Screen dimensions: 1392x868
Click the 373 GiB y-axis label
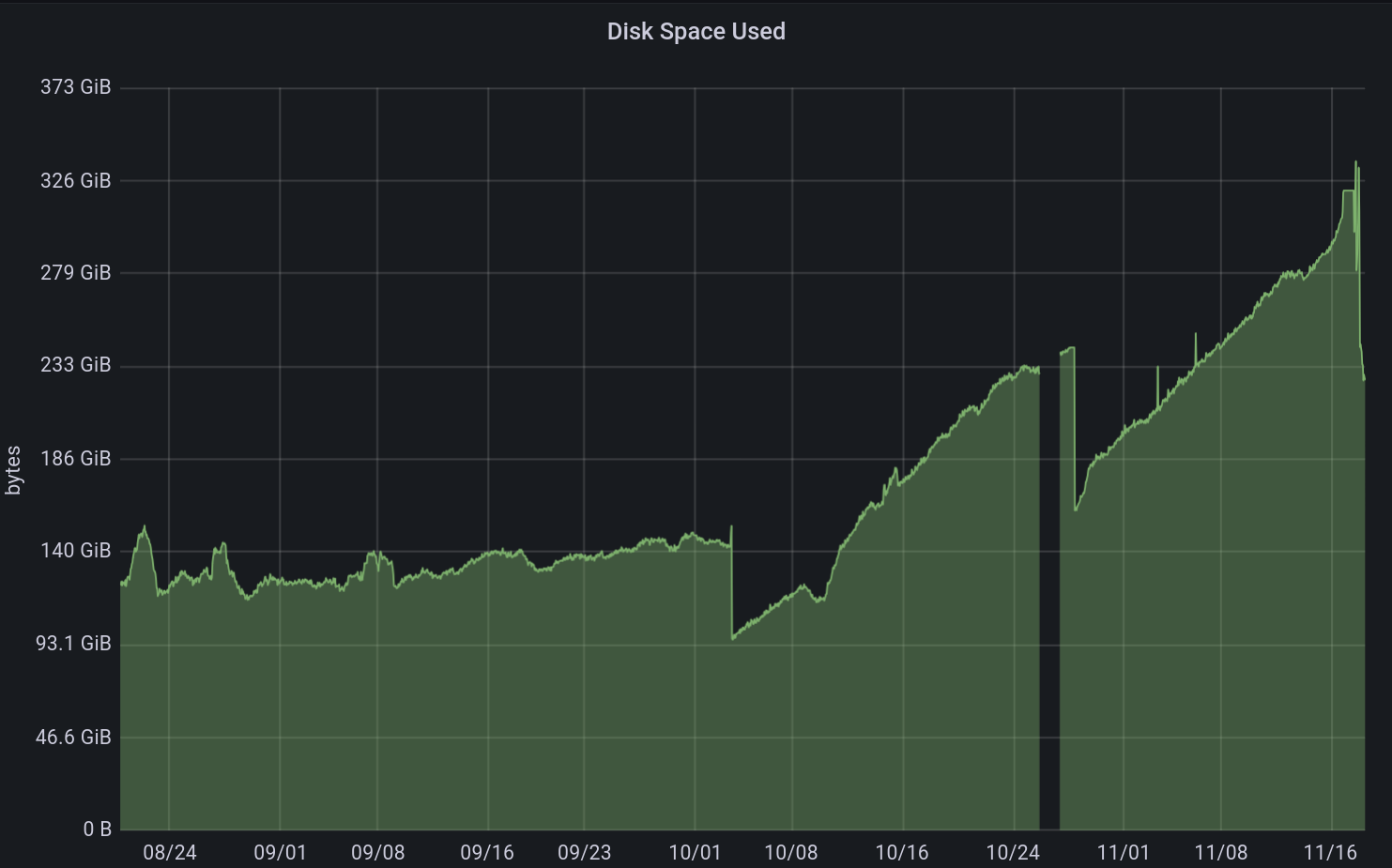coord(75,87)
